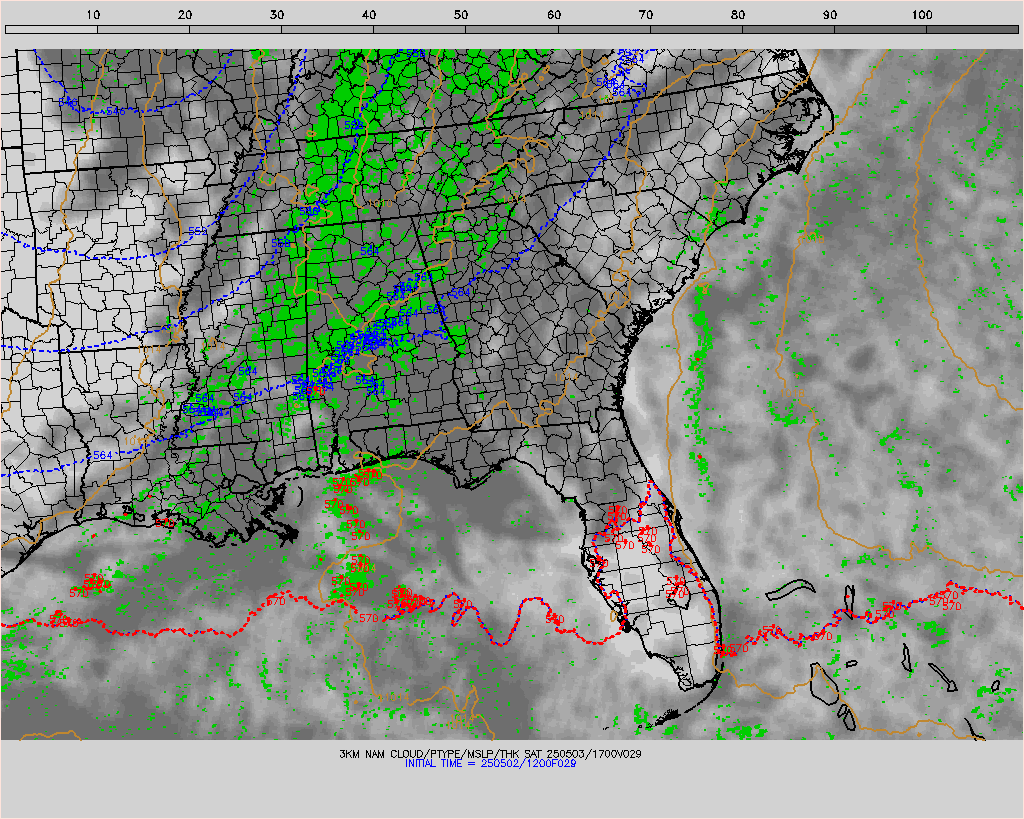Click the blue "INITIAL TIME = 250502/1200F029" text

(x=490, y=763)
